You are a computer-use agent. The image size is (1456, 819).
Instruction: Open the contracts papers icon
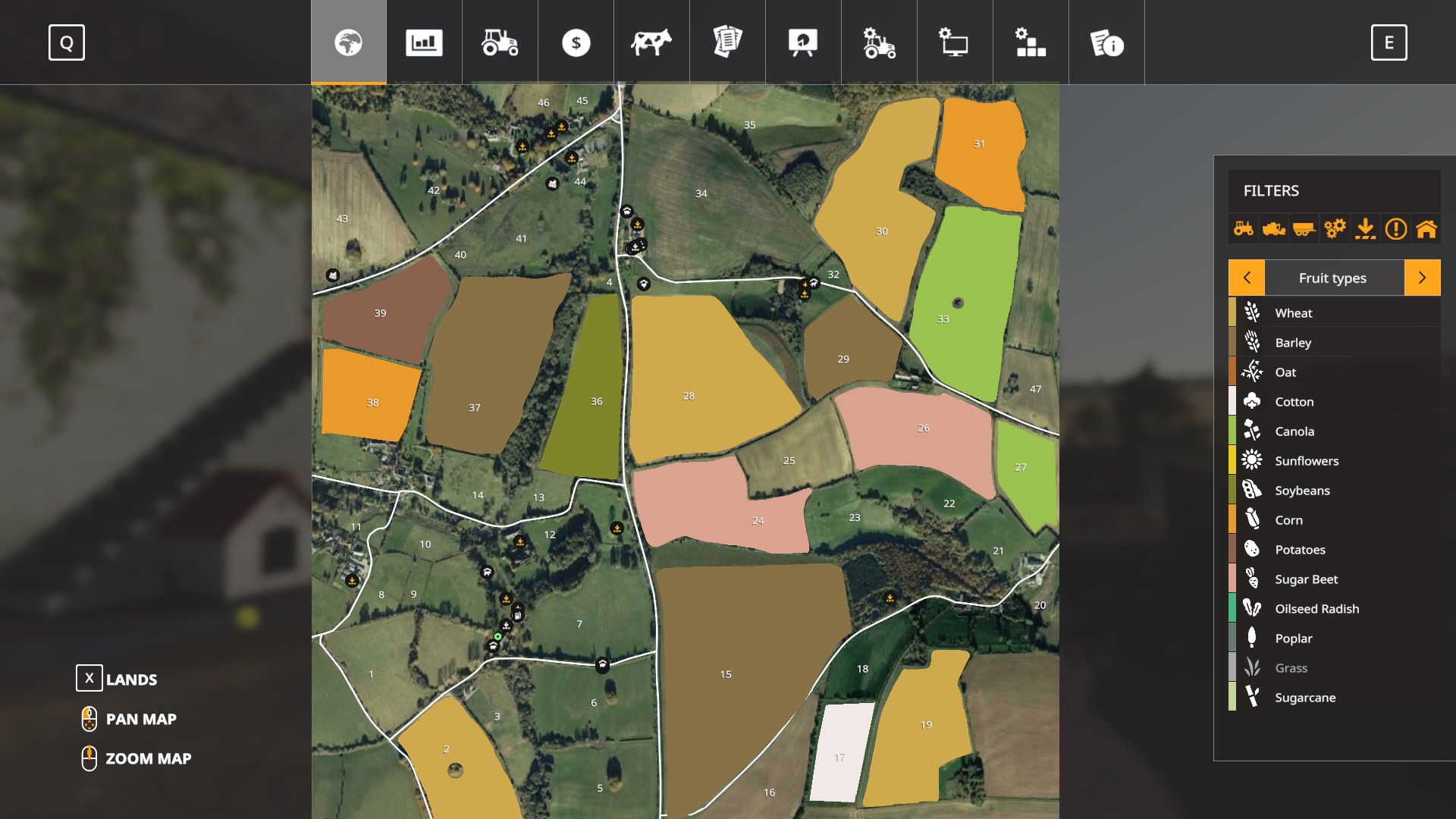[x=727, y=42]
